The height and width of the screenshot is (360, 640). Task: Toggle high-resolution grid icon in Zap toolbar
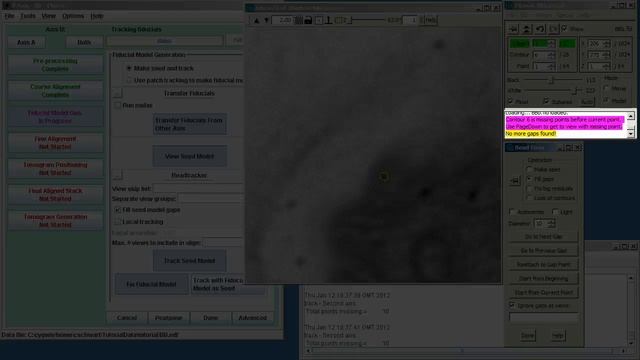coord(299,20)
